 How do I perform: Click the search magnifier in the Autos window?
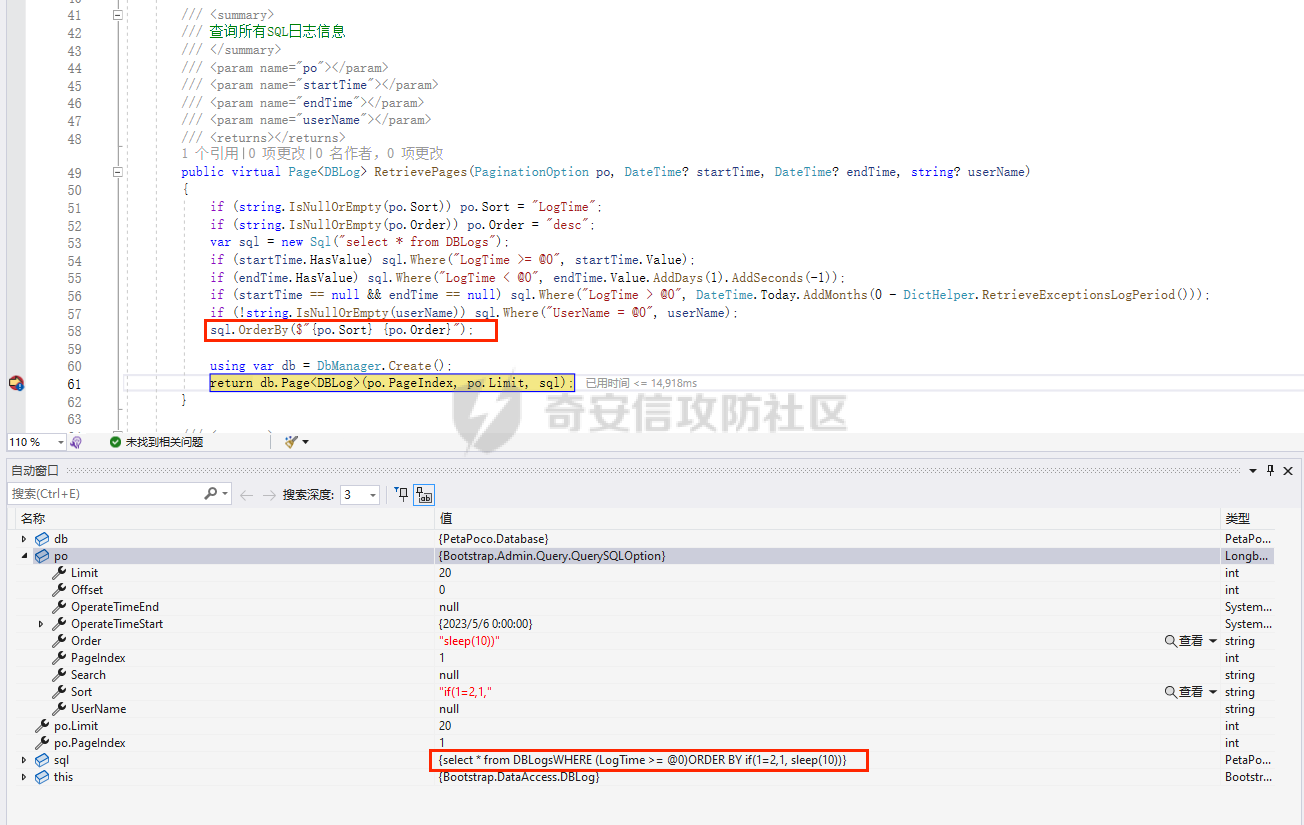tap(211, 494)
